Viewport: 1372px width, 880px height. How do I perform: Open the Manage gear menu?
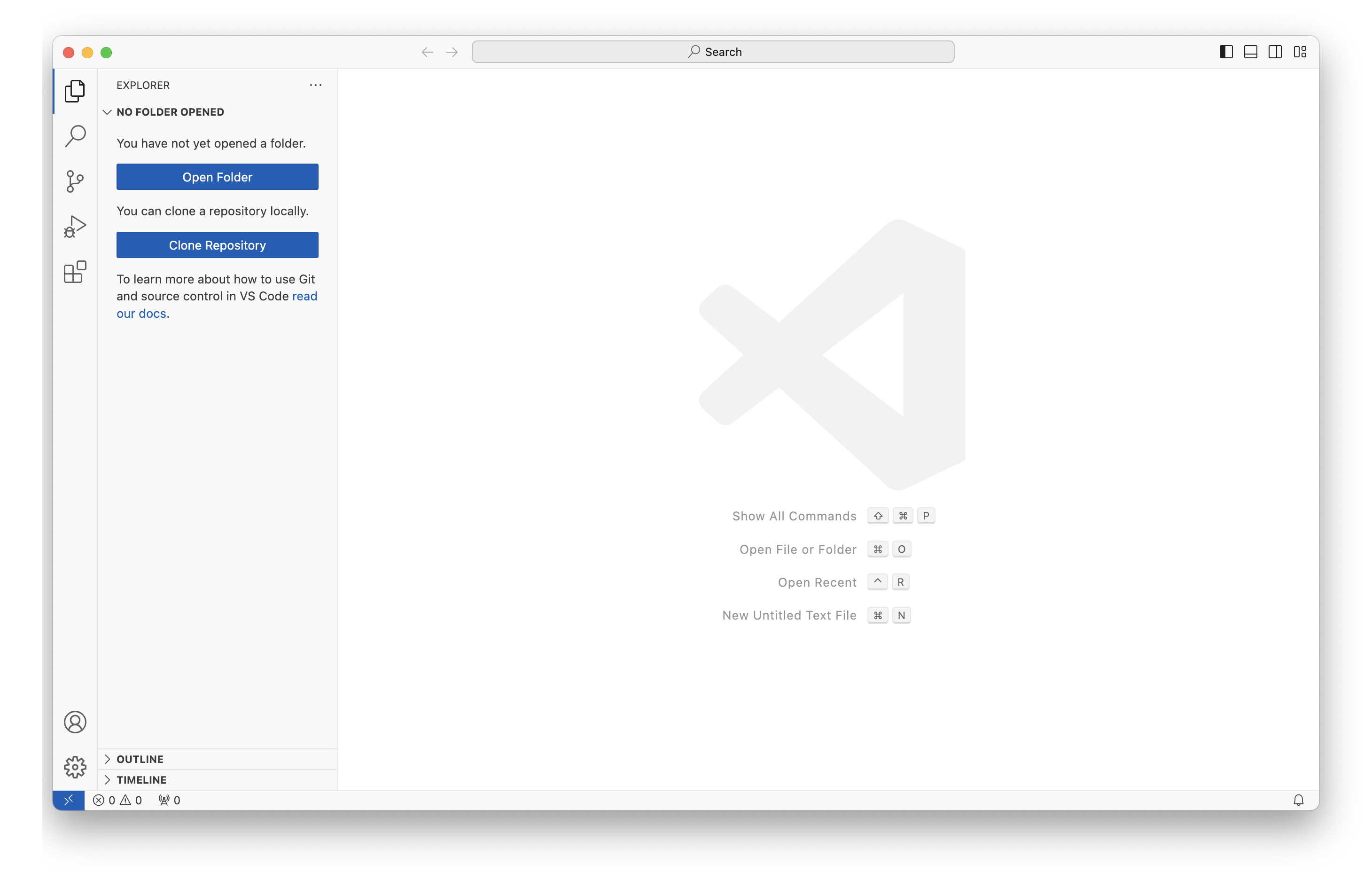[x=75, y=767]
